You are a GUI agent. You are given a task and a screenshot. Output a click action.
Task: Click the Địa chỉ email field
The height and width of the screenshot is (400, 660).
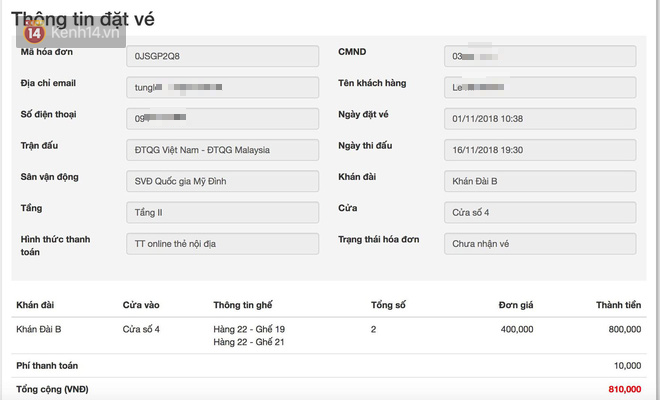223,88
